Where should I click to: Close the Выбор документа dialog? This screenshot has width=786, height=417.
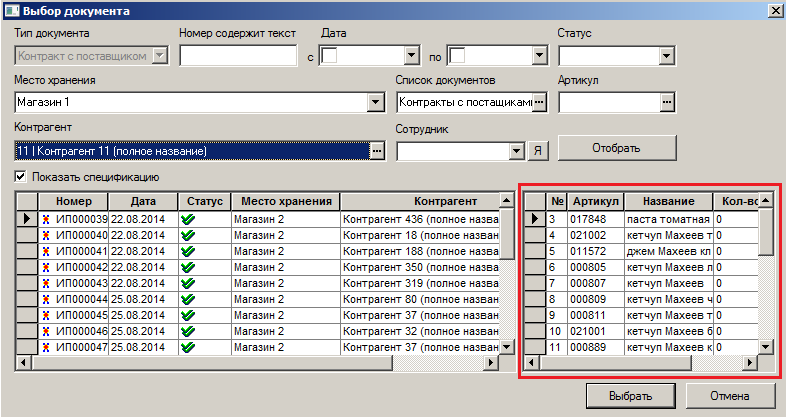click(x=775, y=11)
